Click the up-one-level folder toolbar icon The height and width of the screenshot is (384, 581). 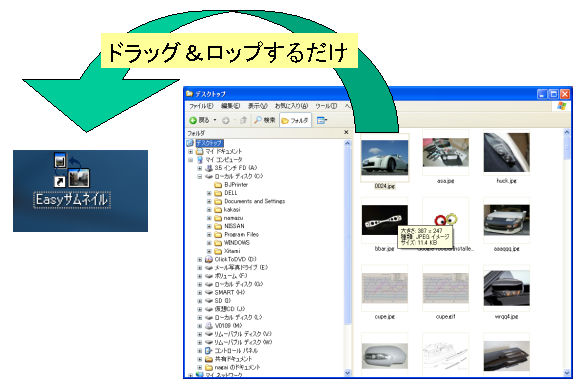[x=243, y=120]
